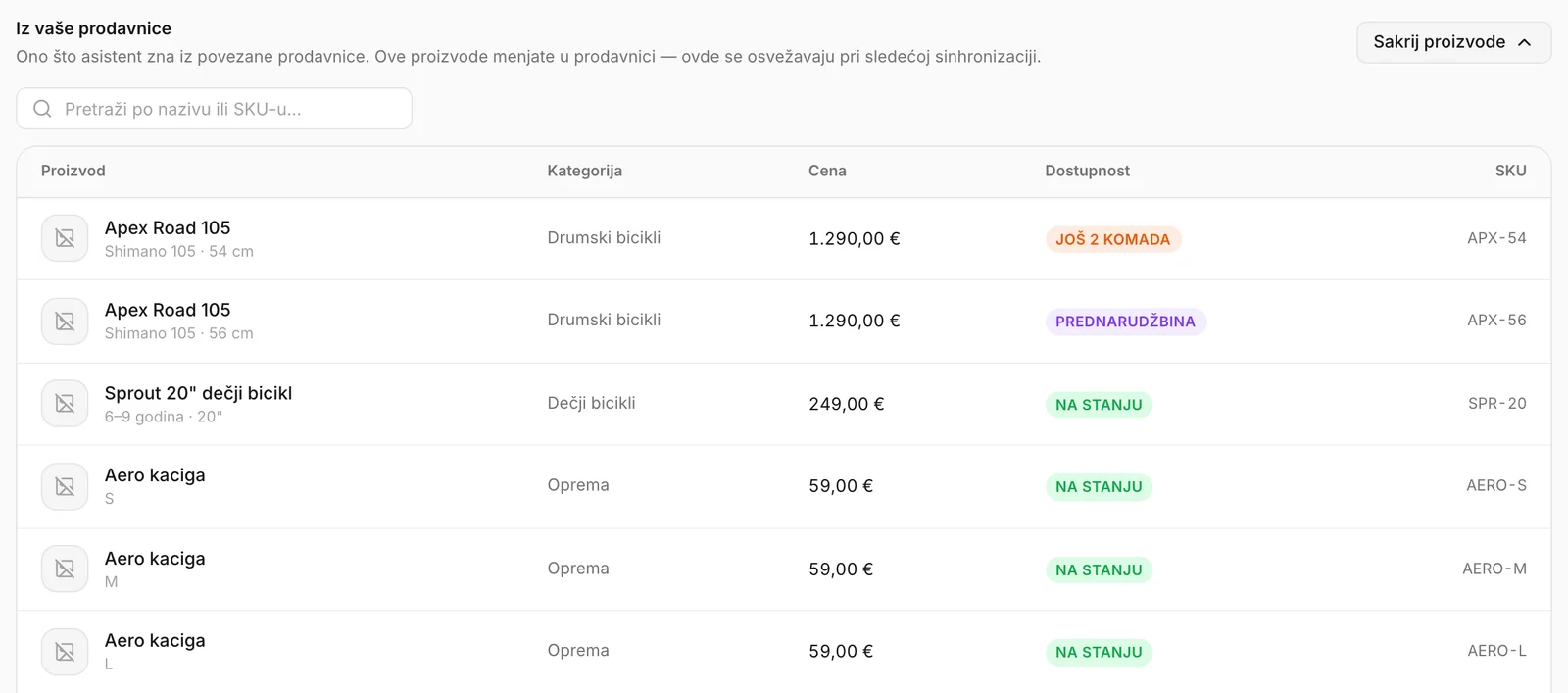Click placeholder image of Apex Road 105 54 cm
The height and width of the screenshot is (693, 1568).
[x=65, y=238]
